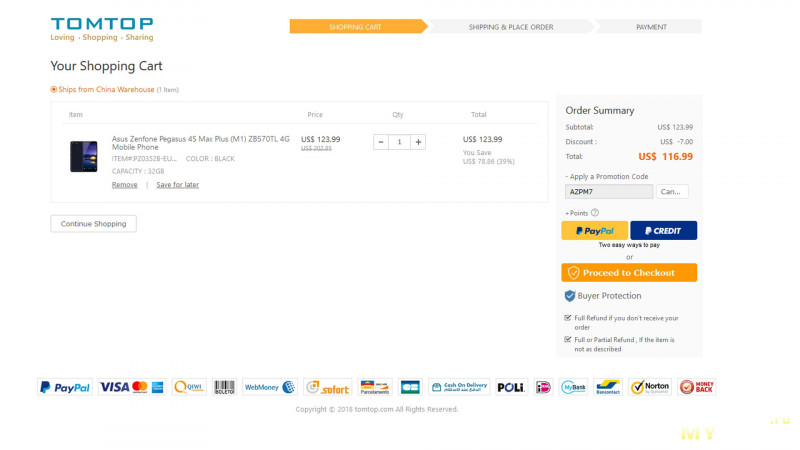This screenshot has width=800, height=450.
Task: Click Proceed to Checkout
Action: click(x=629, y=272)
